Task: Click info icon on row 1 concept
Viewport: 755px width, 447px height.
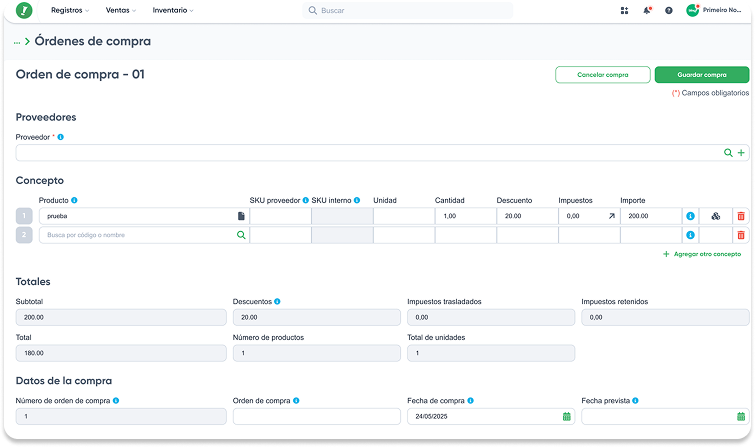Action: tap(690, 216)
